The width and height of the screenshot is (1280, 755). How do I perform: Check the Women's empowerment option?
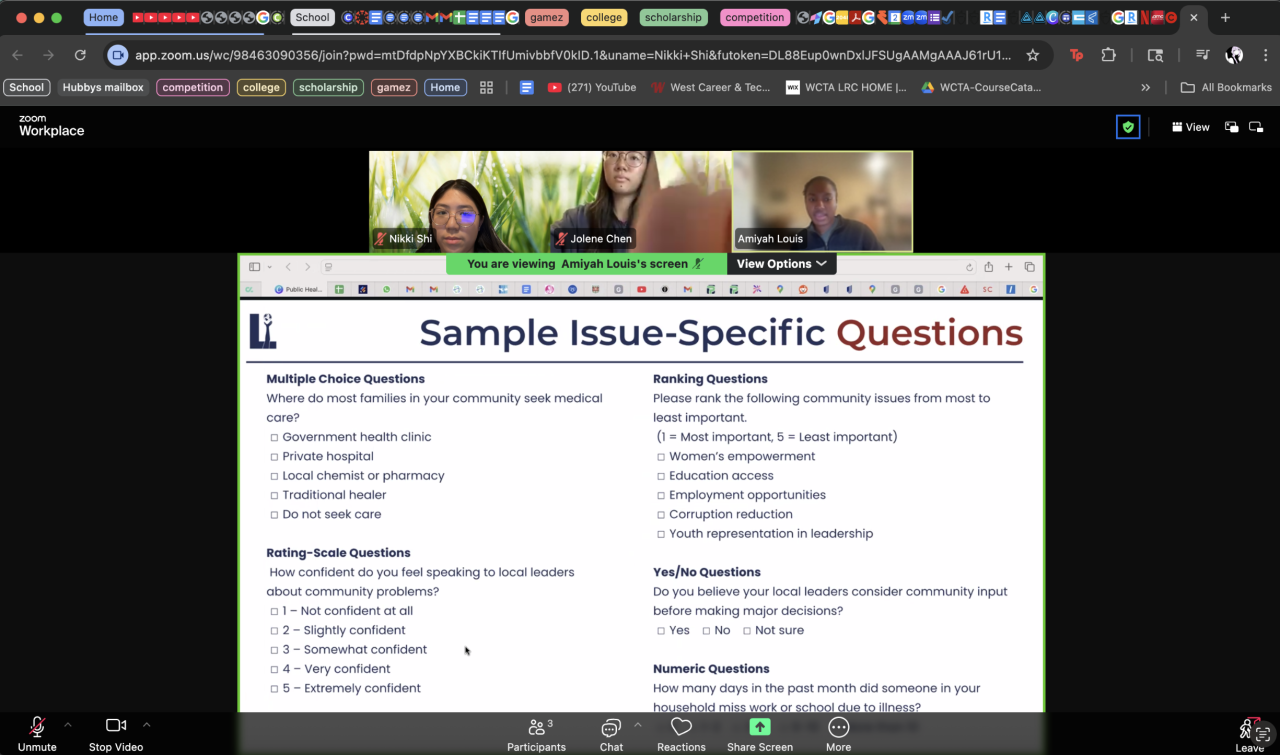661,457
